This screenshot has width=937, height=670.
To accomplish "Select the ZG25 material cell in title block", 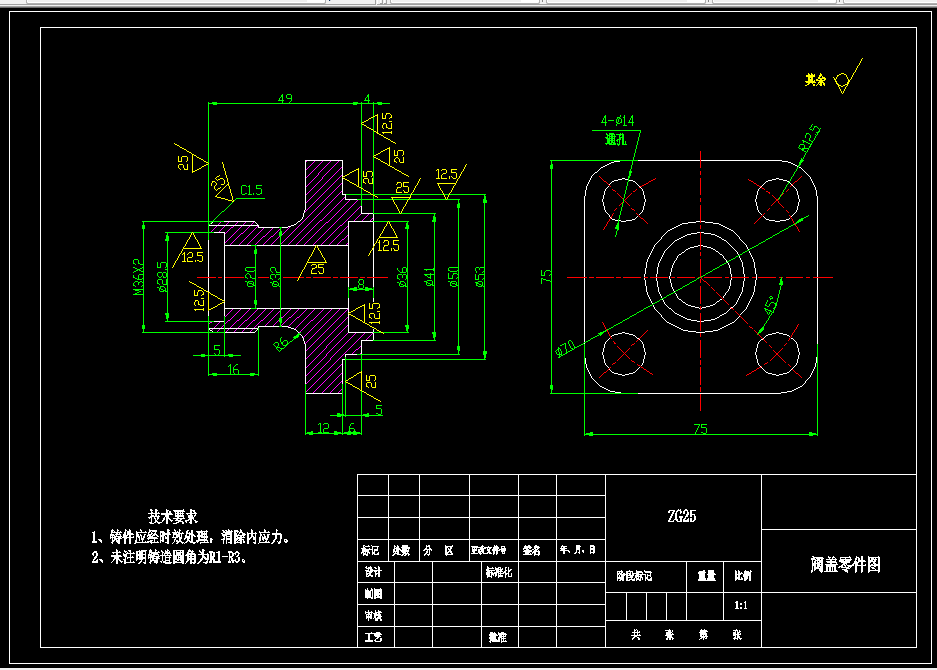I will coord(684,516).
